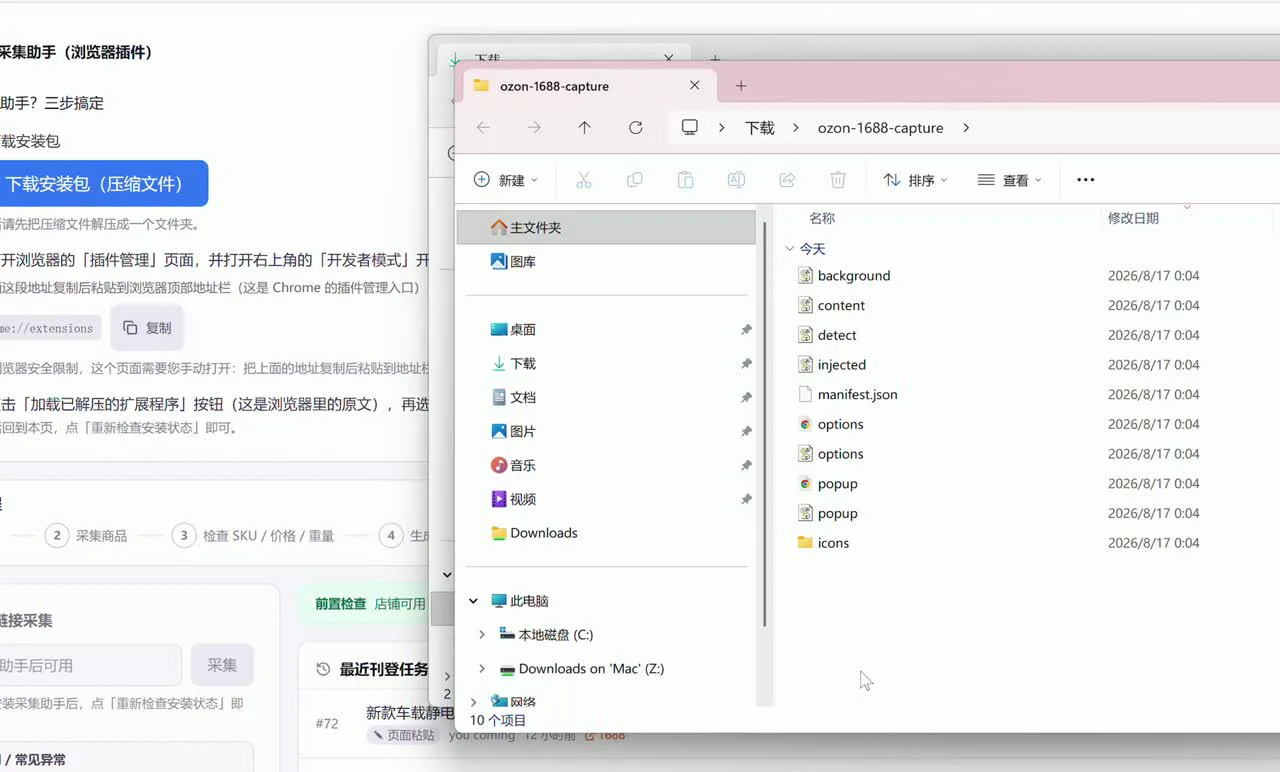Image resolution: width=1280 pixels, height=772 pixels.
Task: Go back in File Explorer navigation
Action: [x=484, y=128]
